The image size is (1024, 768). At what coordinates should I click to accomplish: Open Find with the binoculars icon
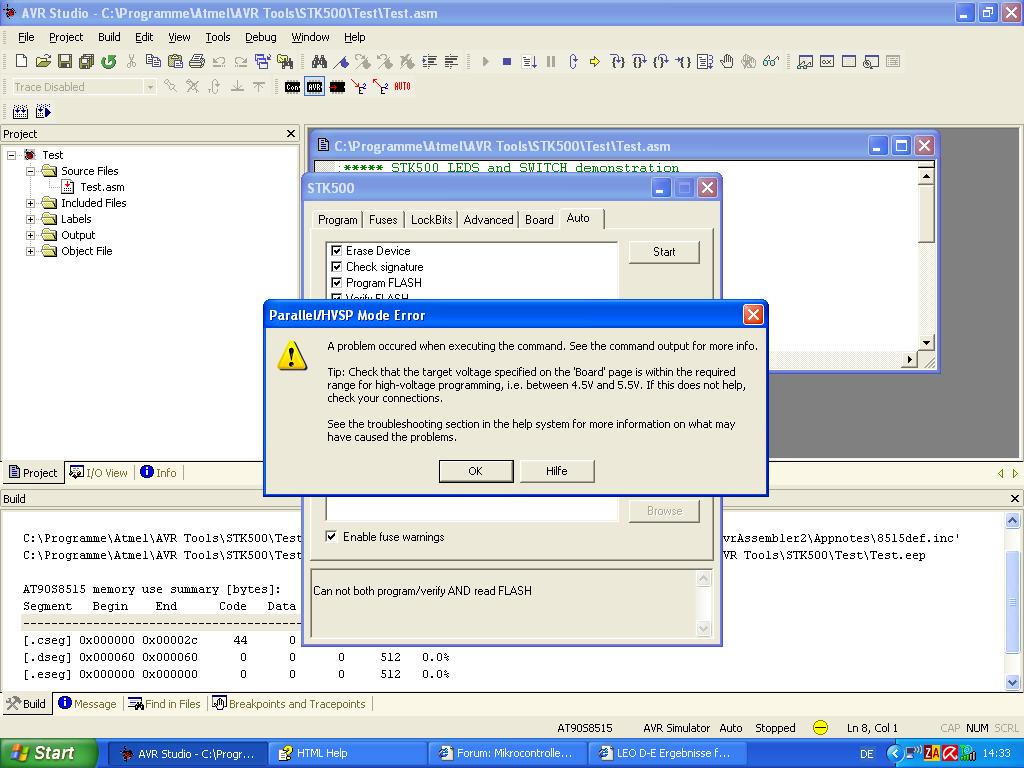(319, 61)
